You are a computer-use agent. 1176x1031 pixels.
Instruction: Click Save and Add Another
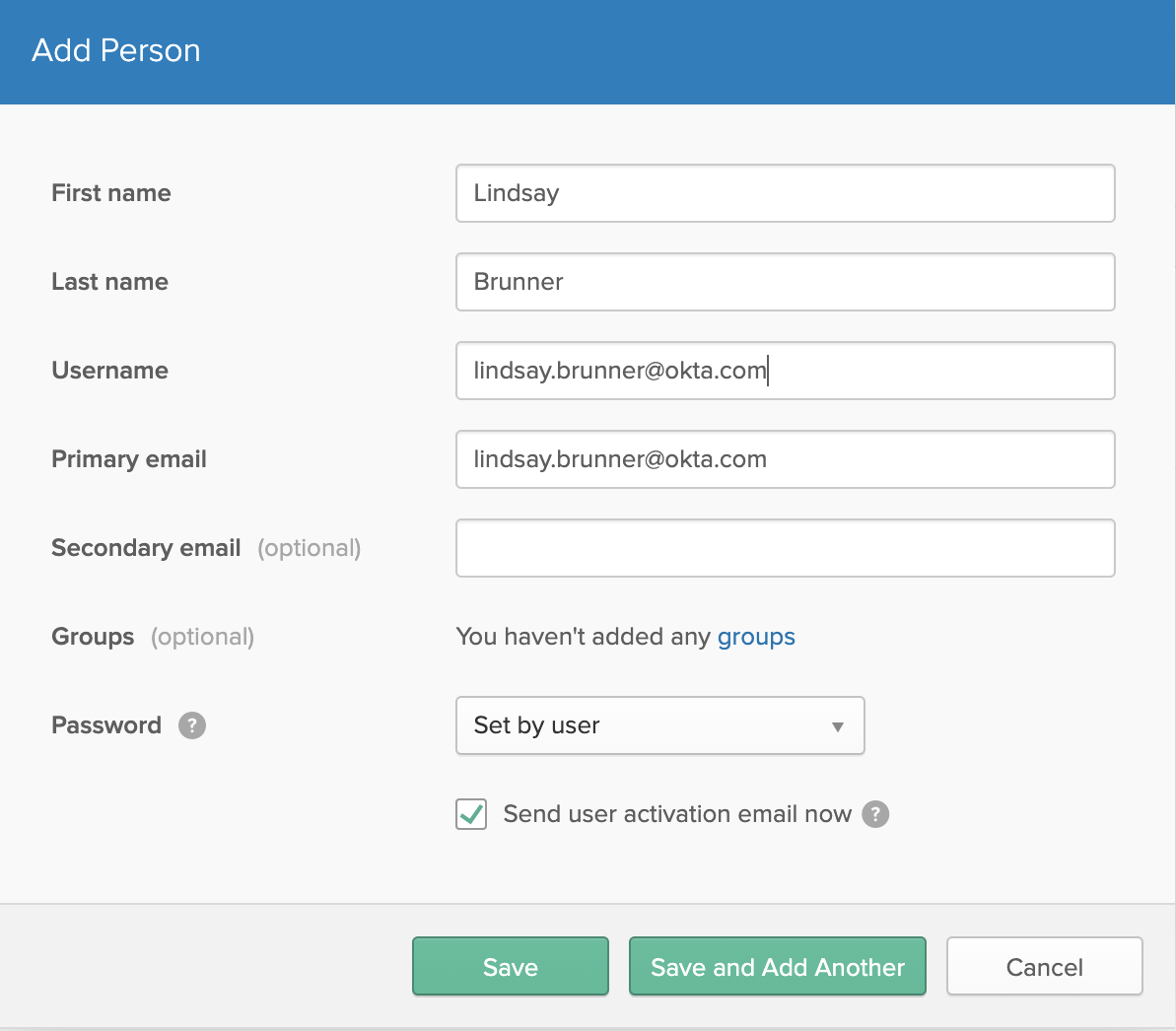[777, 967]
